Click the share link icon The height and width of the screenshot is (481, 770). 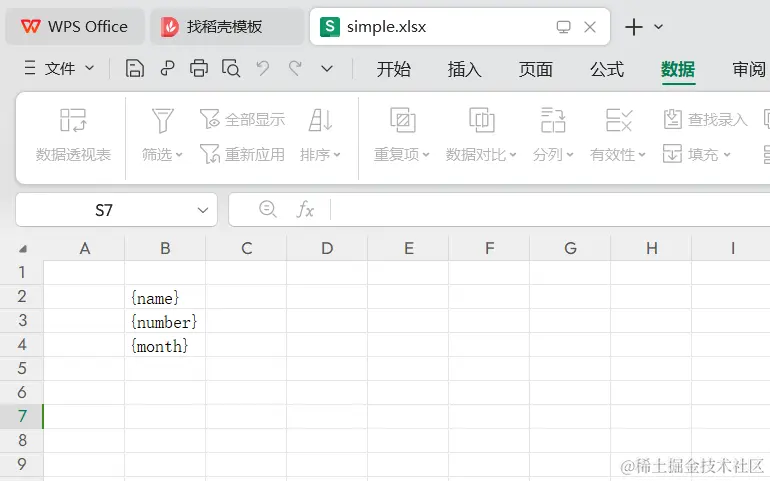pyautogui.click(x=167, y=68)
